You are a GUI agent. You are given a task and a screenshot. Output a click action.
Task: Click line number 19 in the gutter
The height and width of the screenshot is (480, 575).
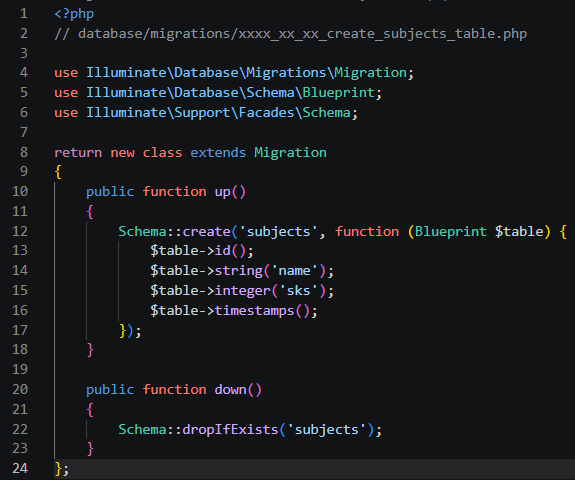pos(20,370)
